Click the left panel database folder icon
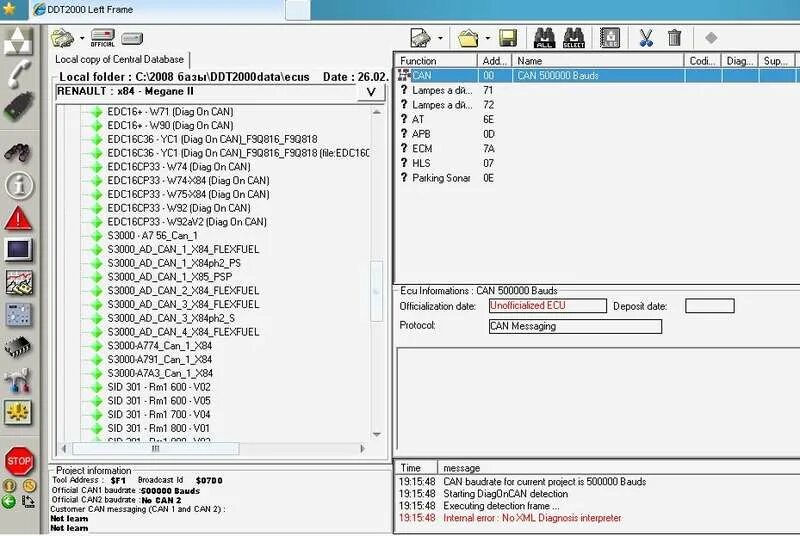Viewport: 800px width, 536px height. point(62,38)
